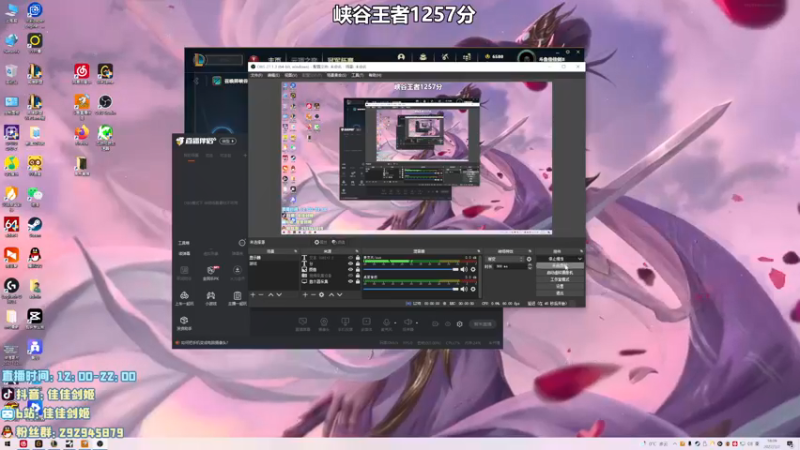The height and width of the screenshot is (450, 800).
Task: Pop out the 场景 dock using its header icon
Action: (295, 252)
